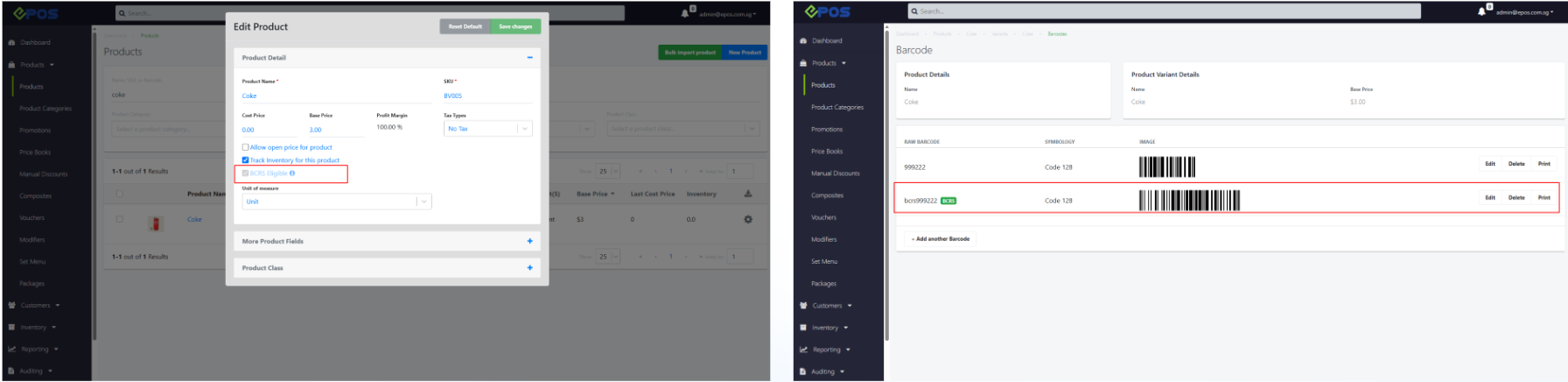Click Delete for the bcrs999222 barcode
This screenshot has height=382, width=1568.
[x=1516, y=198]
